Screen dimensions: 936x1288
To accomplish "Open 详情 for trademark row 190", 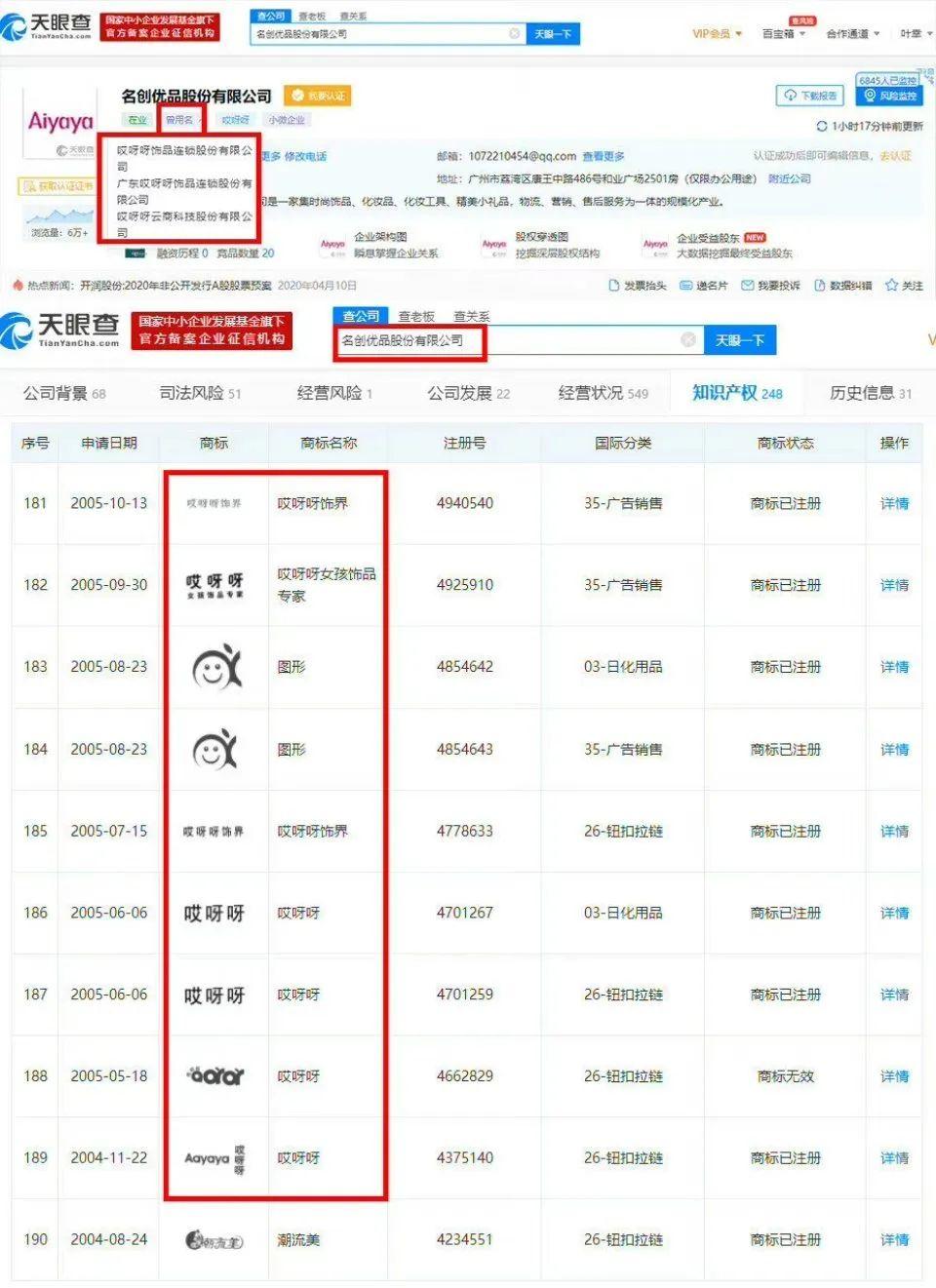I will (x=894, y=1240).
